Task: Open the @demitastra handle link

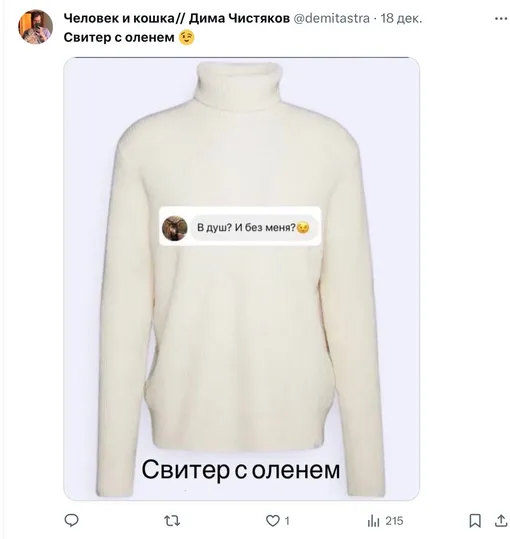Action: click(x=331, y=18)
